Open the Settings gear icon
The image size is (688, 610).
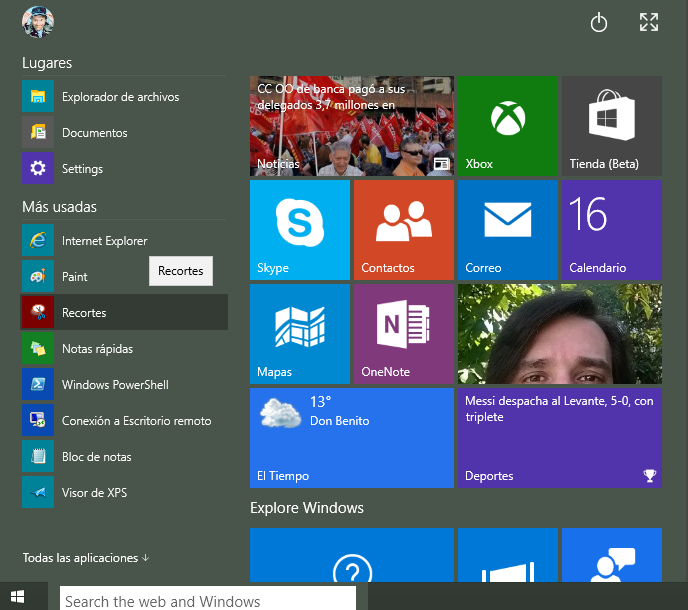click(38, 168)
